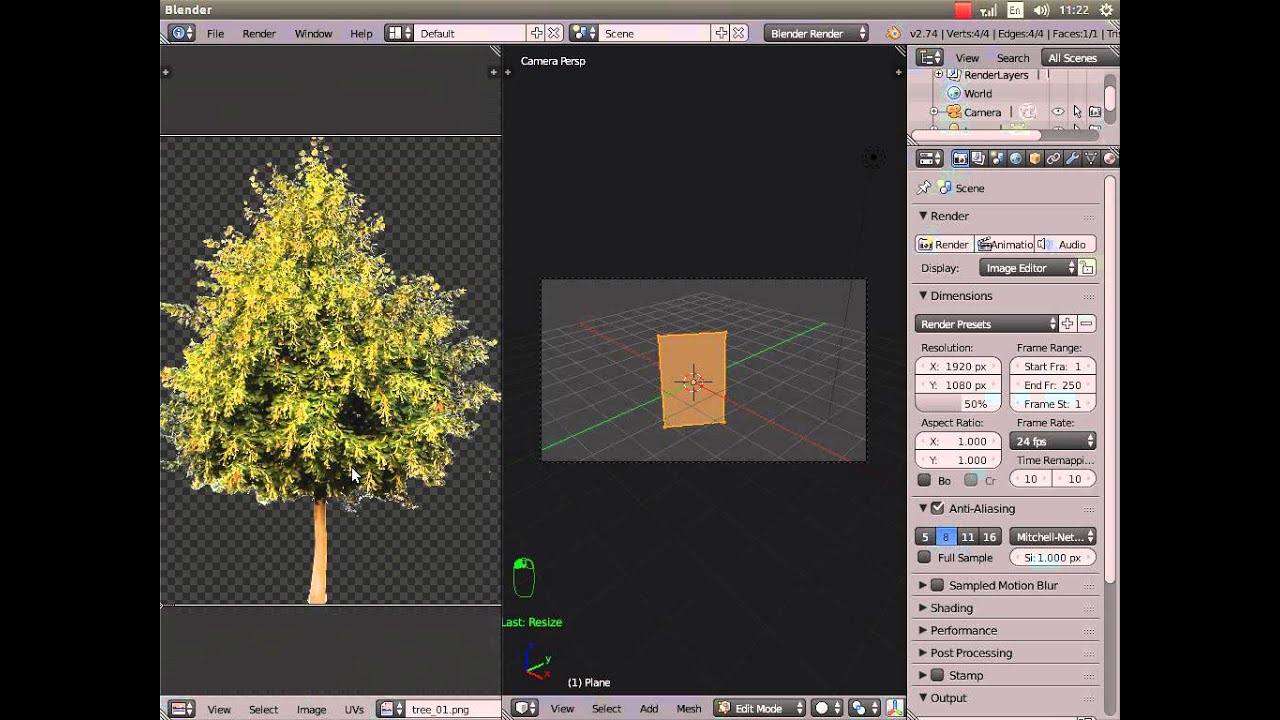Open the All Scenes display dropdown
Viewport: 1280px width, 720px height.
1078,58
